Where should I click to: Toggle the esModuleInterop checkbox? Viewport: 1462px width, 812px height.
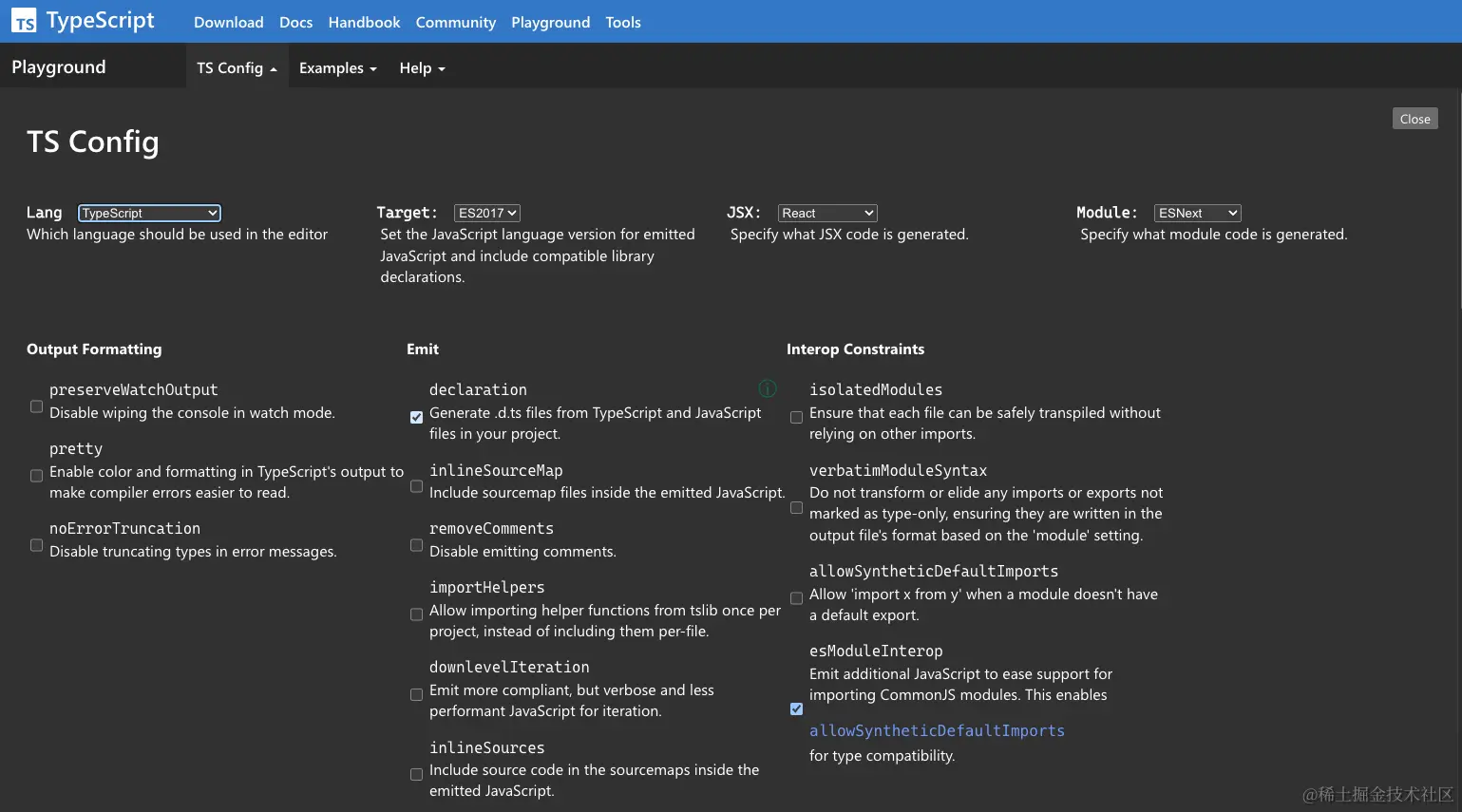point(796,708)
